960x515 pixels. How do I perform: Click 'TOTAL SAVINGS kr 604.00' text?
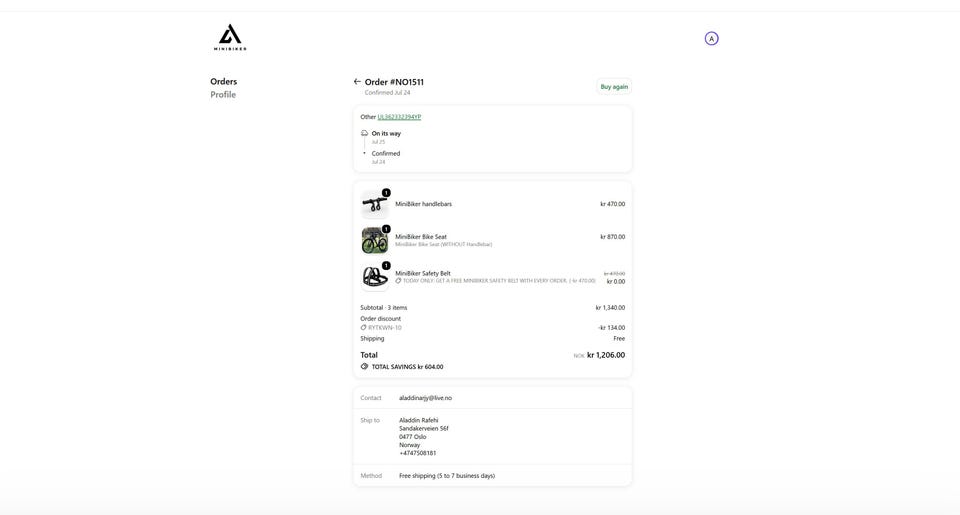(x=408, y=367)
